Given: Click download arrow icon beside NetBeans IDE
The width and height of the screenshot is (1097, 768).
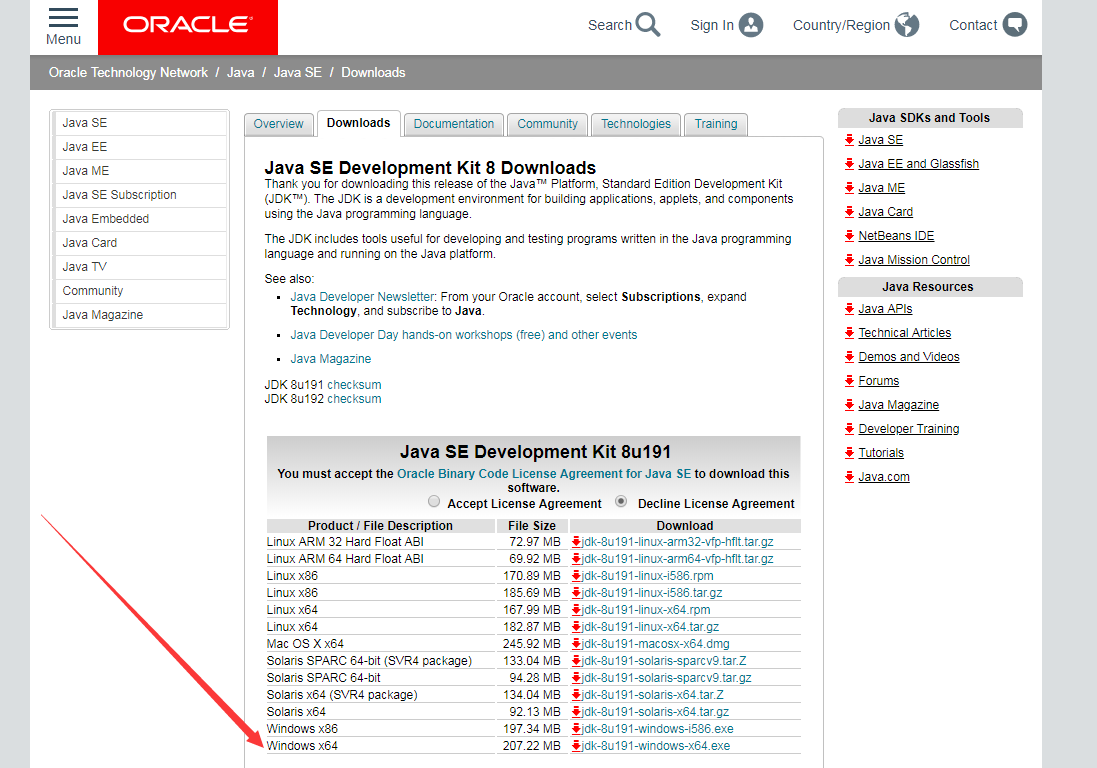Looking at the screenshot, I should tap(849, 236).
